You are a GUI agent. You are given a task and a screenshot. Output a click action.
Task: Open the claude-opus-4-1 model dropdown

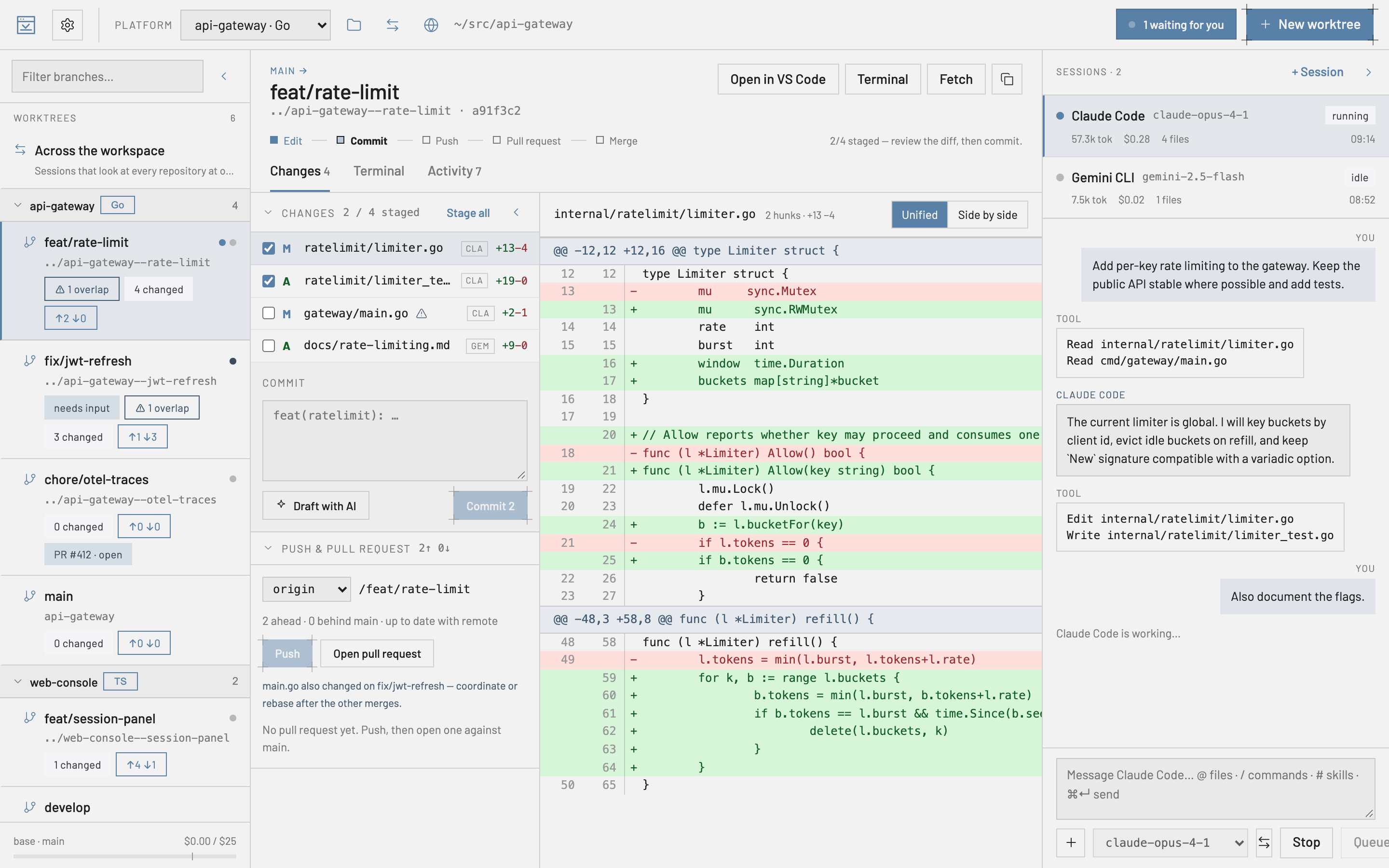tap(1171, 843)
